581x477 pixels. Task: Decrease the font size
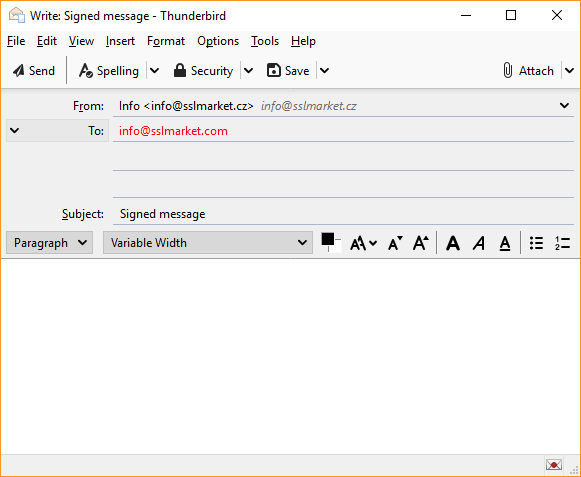[395, 243]
